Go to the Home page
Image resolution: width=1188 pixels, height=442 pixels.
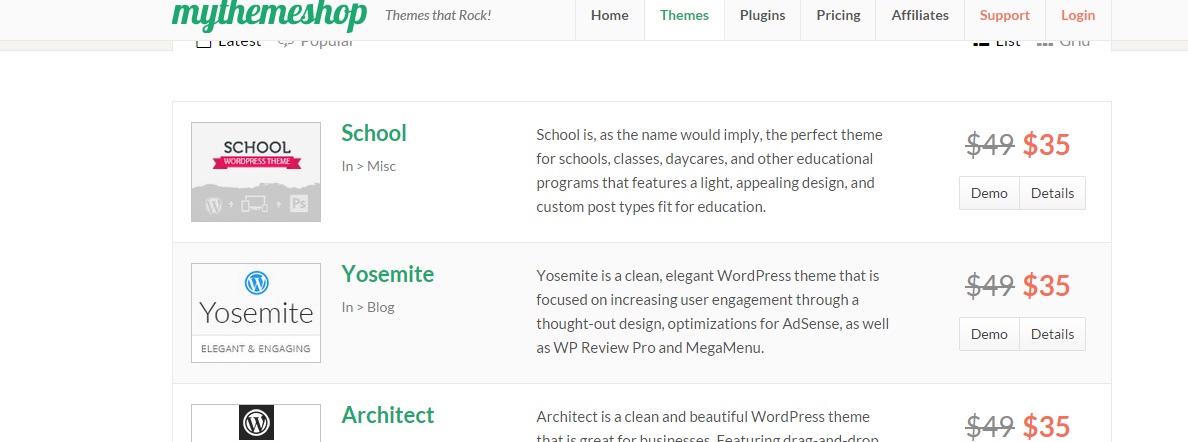(610, 15)
